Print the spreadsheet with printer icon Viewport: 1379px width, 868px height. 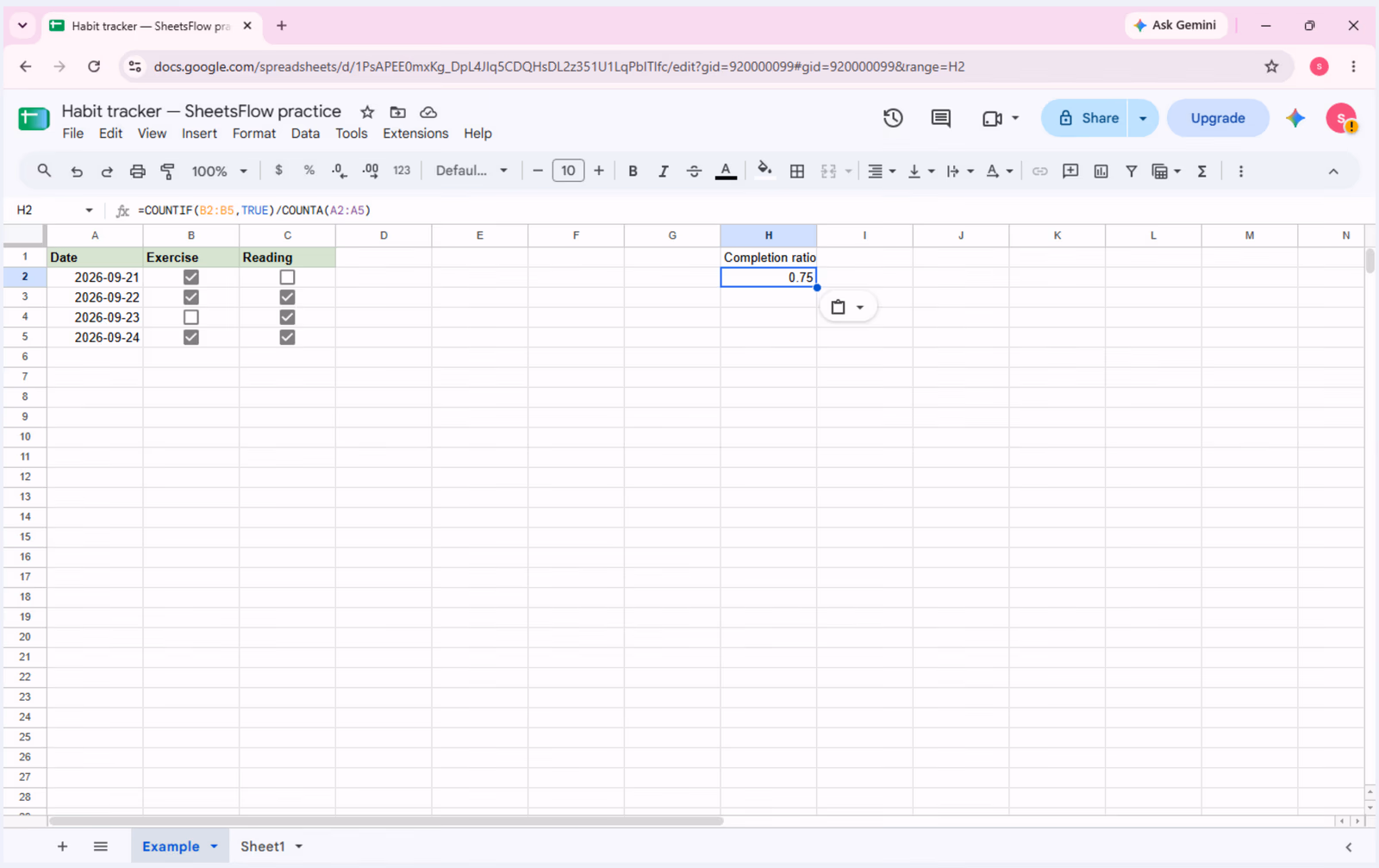137,172
